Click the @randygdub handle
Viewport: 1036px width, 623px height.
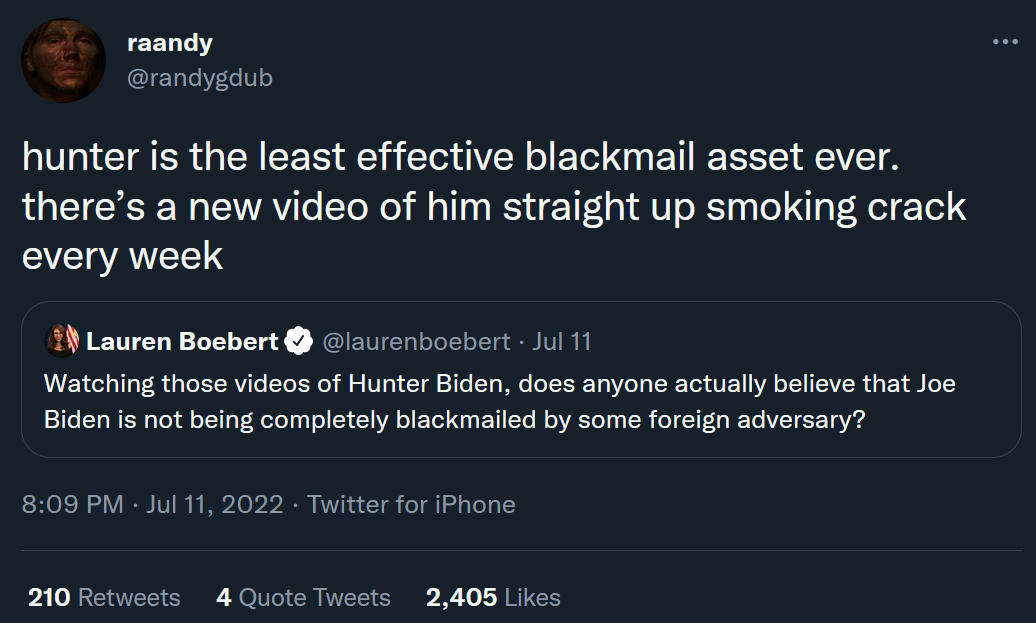coord(200,77)
